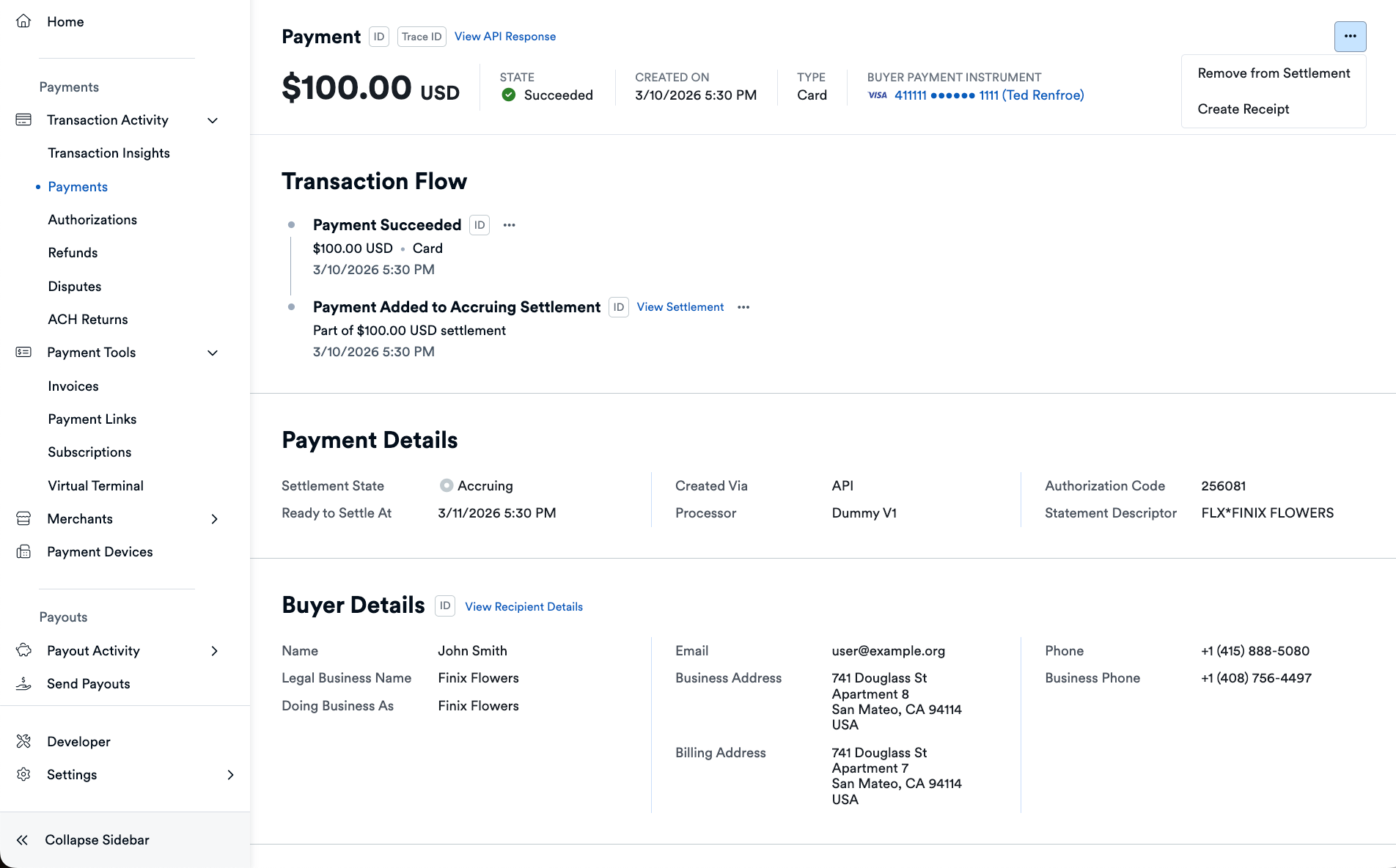Select the Payout Activity sidebar icon
1396x868 pixels.
click(x=23, y=650)
